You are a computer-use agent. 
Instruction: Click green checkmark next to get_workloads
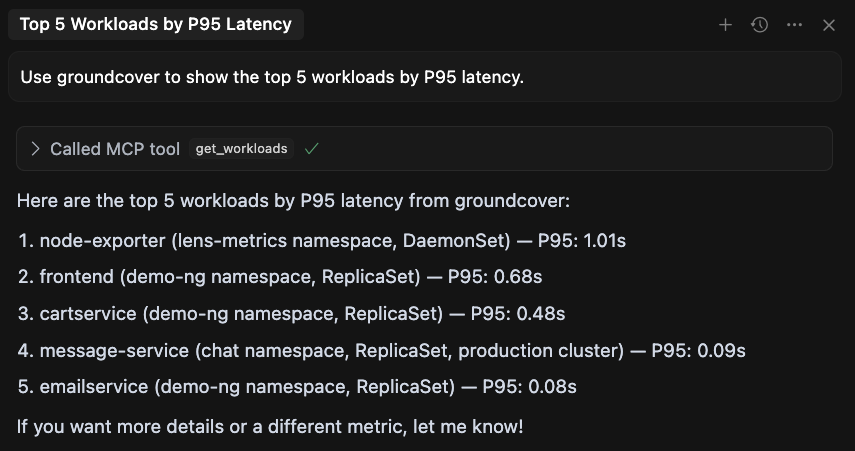pyautogui.click(x=312, y=149)
